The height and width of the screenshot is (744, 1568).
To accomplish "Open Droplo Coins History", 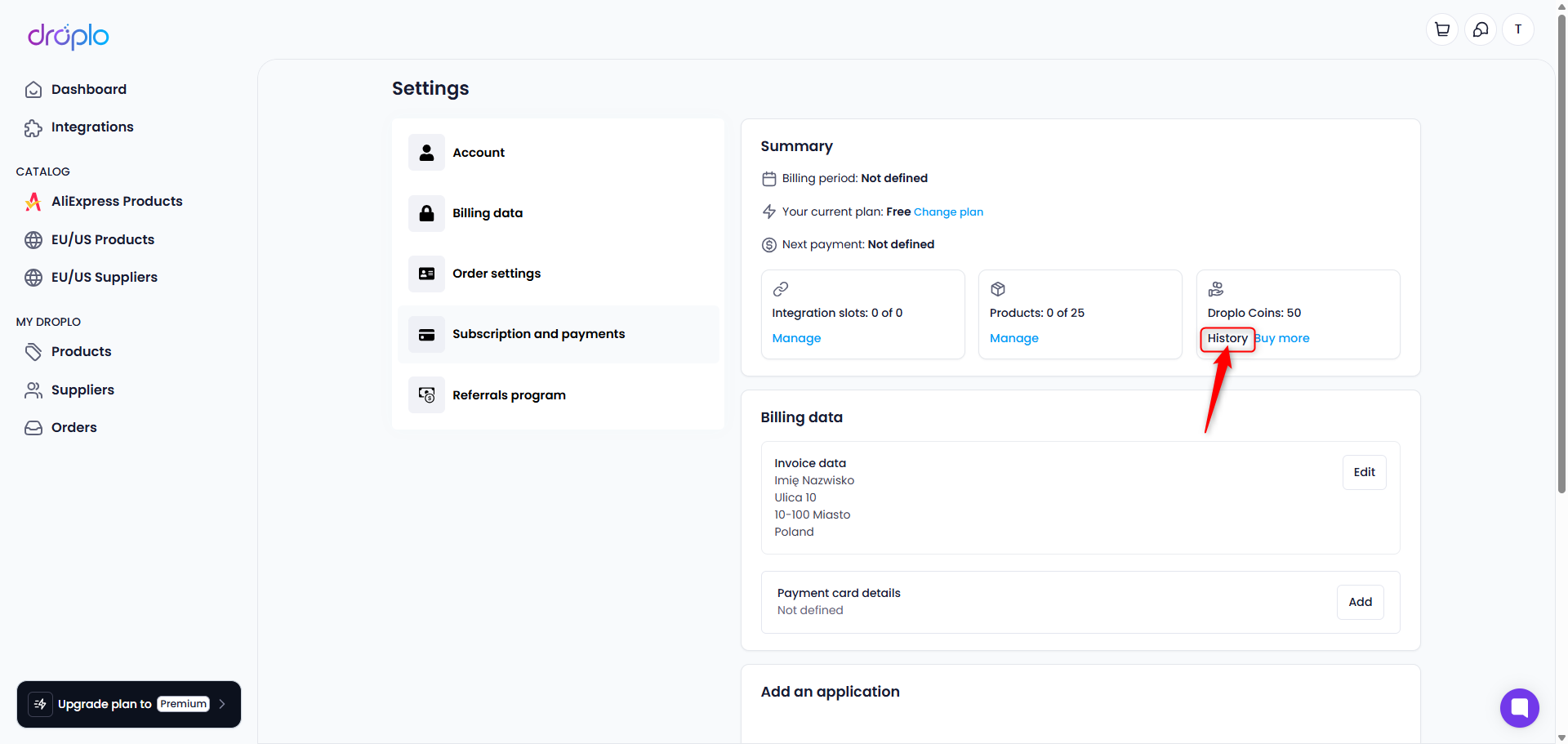I will (1227, 338).
